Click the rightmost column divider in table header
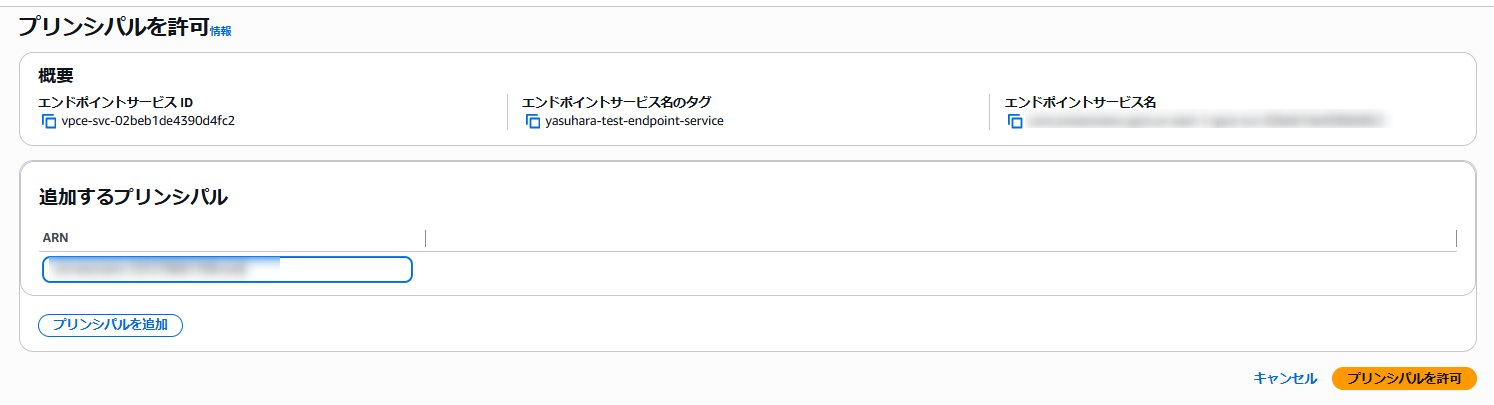1494x405 pixels. 1456,238
